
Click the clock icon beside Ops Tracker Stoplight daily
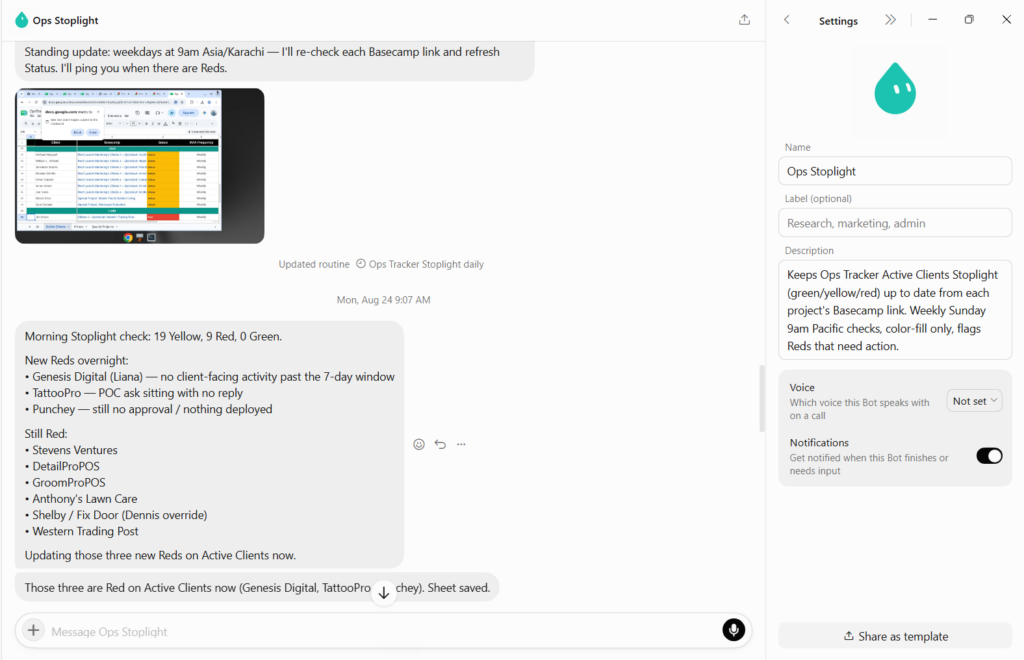tap(360, 264)
